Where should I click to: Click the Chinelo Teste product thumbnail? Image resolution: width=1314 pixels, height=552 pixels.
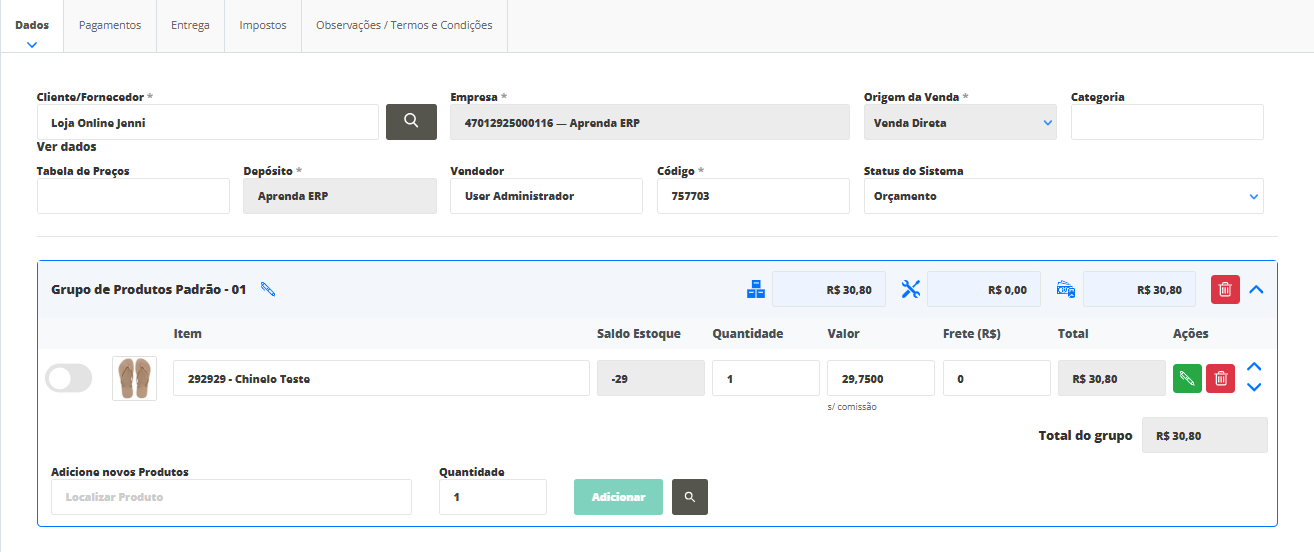pyautogui.click(x=134, y=379)
